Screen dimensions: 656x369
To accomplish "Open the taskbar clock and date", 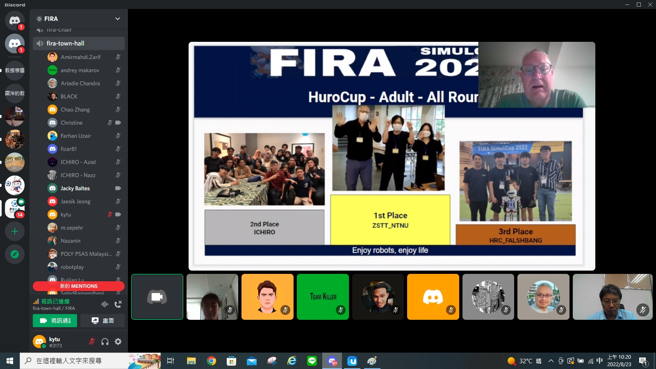I will [619, 361].
